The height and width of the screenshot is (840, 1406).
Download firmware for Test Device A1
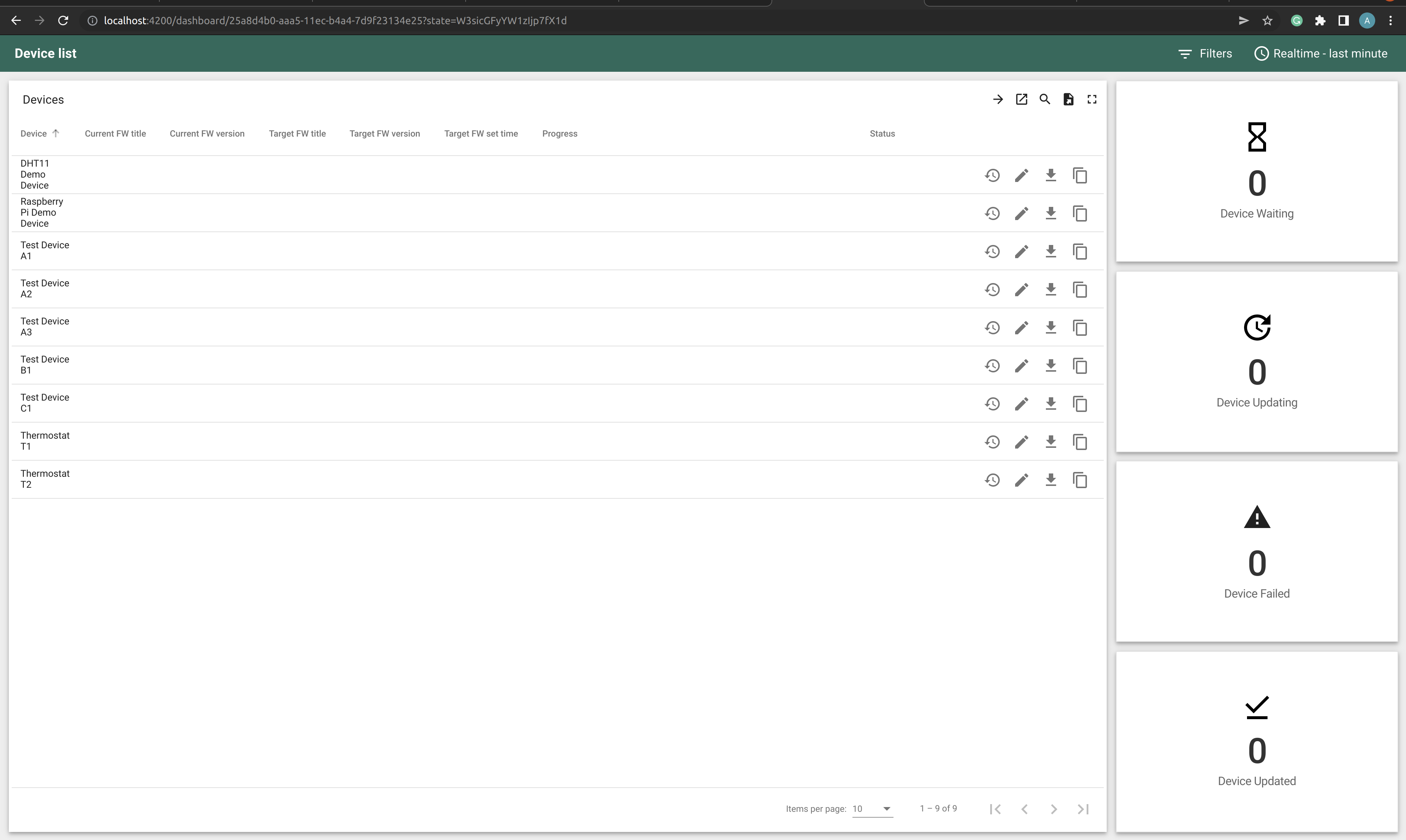point(1051,251)
